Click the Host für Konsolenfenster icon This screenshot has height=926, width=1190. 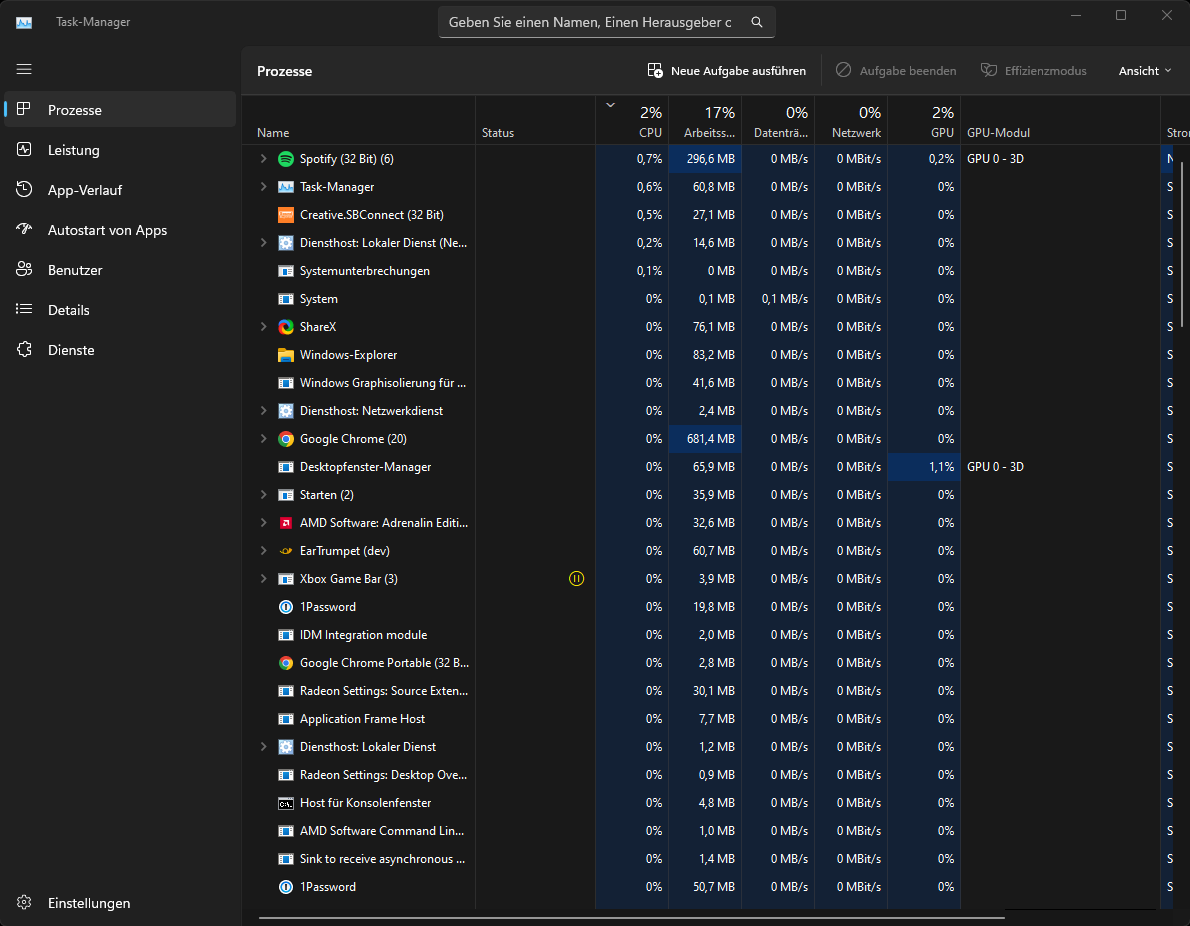coord(285,803)
